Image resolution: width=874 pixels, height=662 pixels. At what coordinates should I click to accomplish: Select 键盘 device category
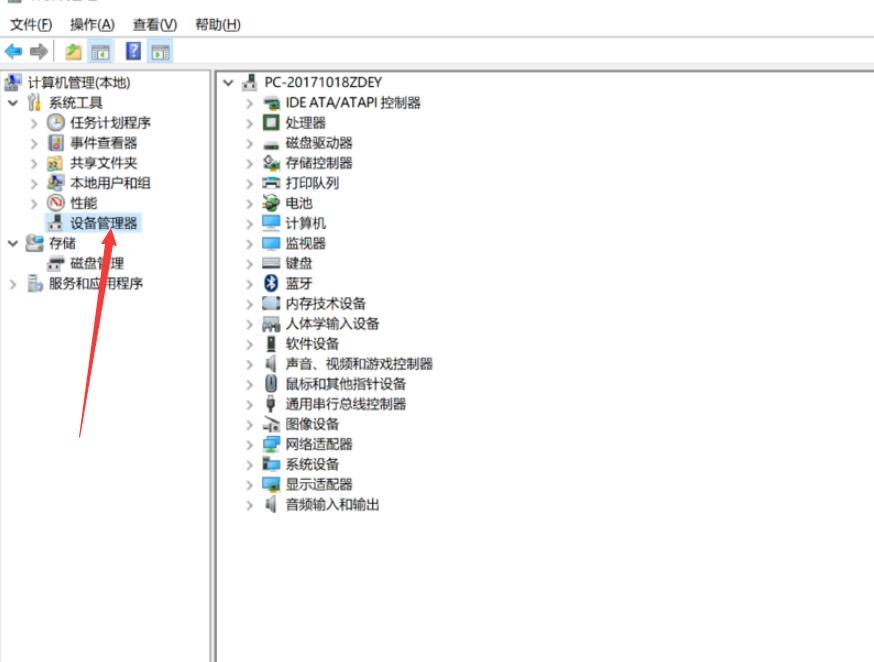click(299, 263)
